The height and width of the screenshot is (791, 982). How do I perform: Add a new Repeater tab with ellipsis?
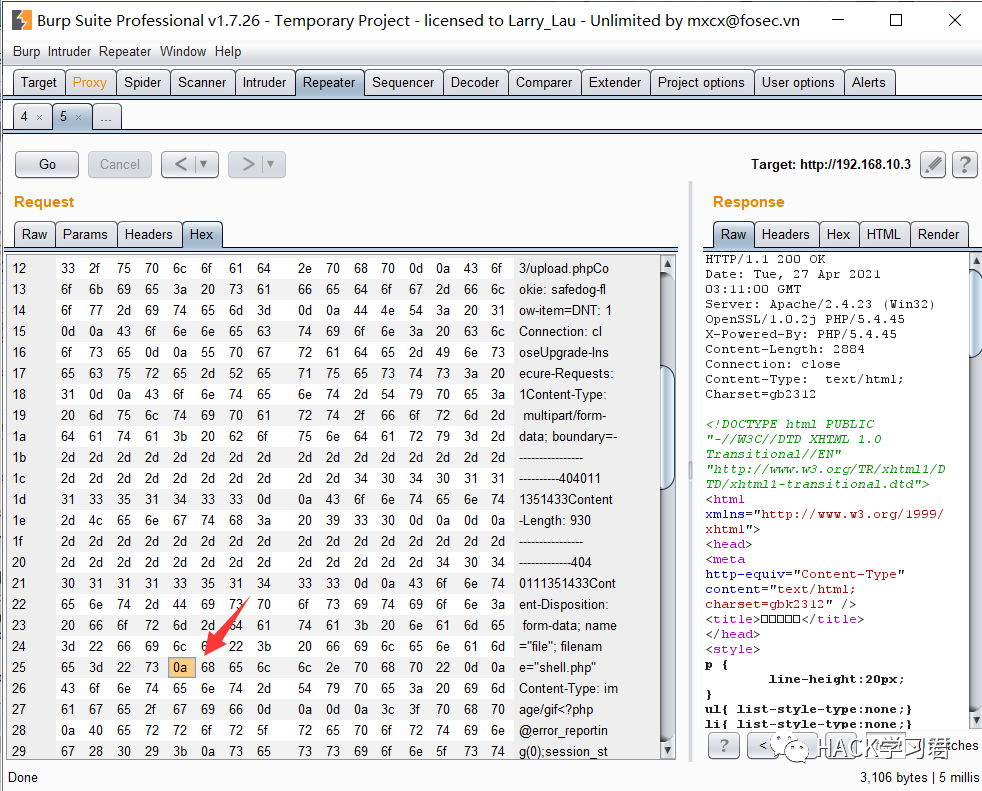pos(106,117)
